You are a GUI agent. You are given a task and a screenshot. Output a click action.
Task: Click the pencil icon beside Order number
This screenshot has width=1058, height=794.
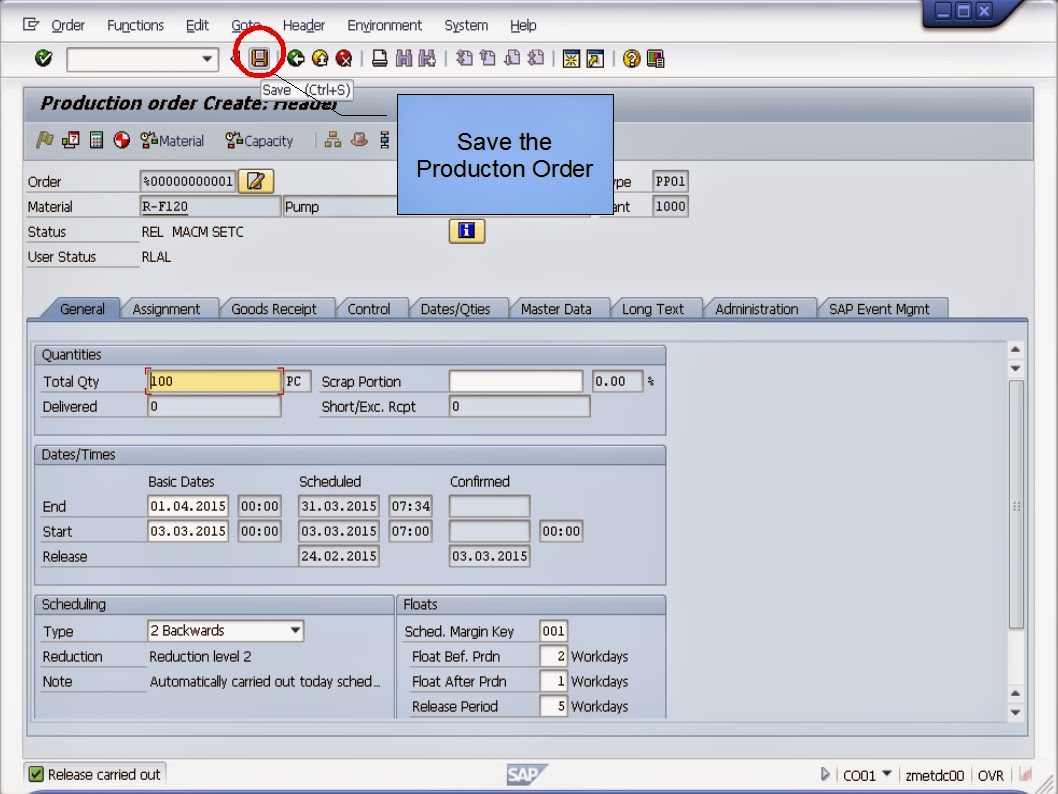pyautogui.click(x=256, y=181)
